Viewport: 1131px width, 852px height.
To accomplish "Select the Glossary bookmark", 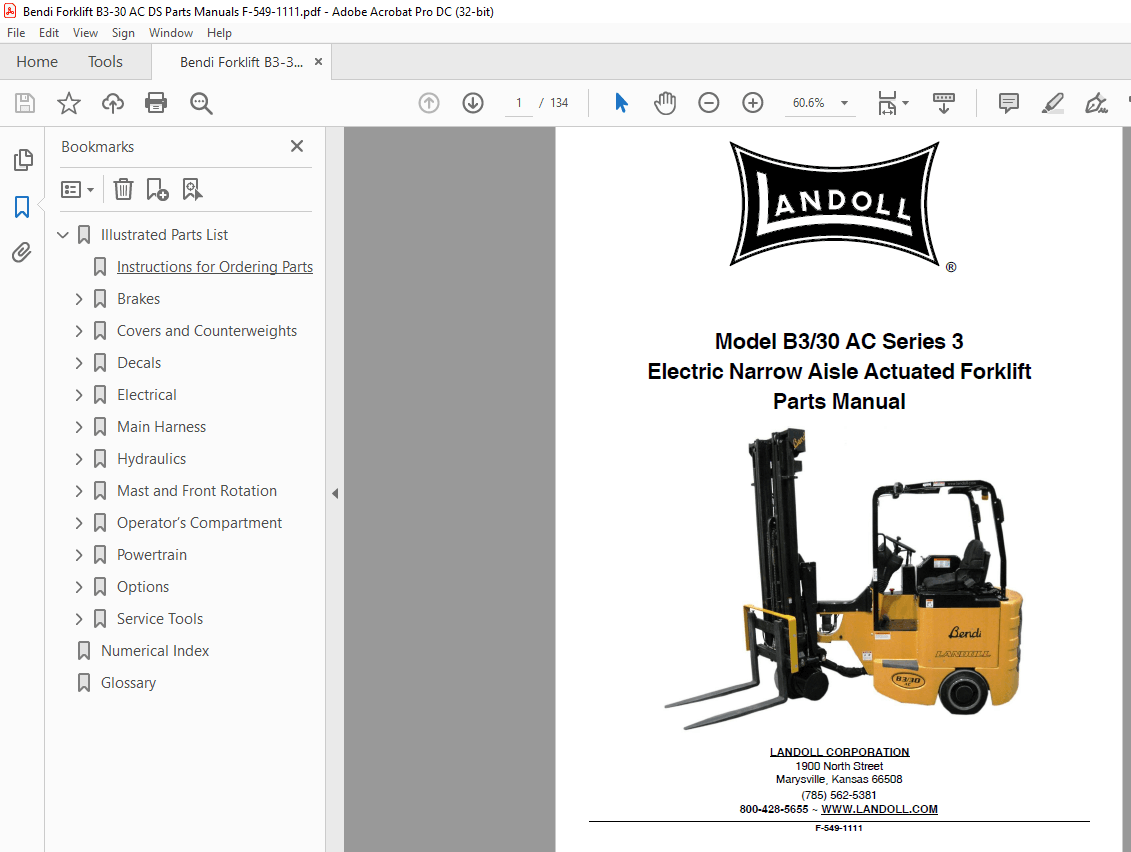I will [127, 682].
